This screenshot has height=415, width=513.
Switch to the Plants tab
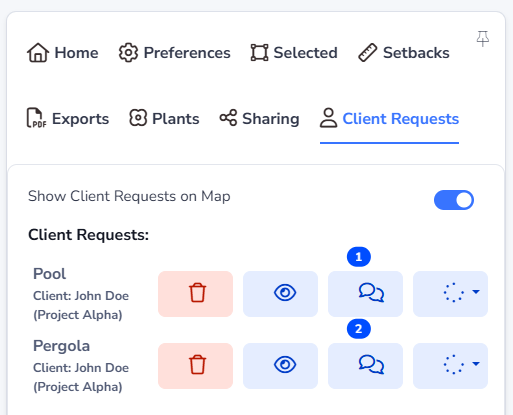point(164,118)
